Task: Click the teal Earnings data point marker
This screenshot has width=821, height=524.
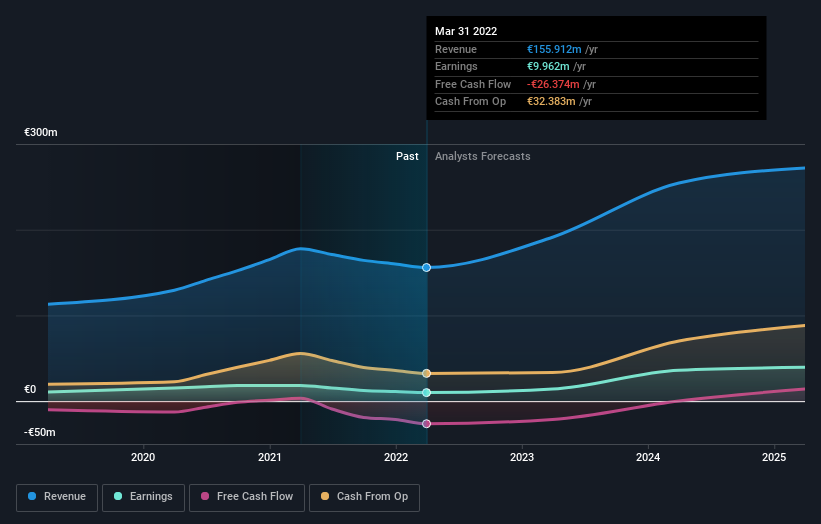Action: (426, 393)
